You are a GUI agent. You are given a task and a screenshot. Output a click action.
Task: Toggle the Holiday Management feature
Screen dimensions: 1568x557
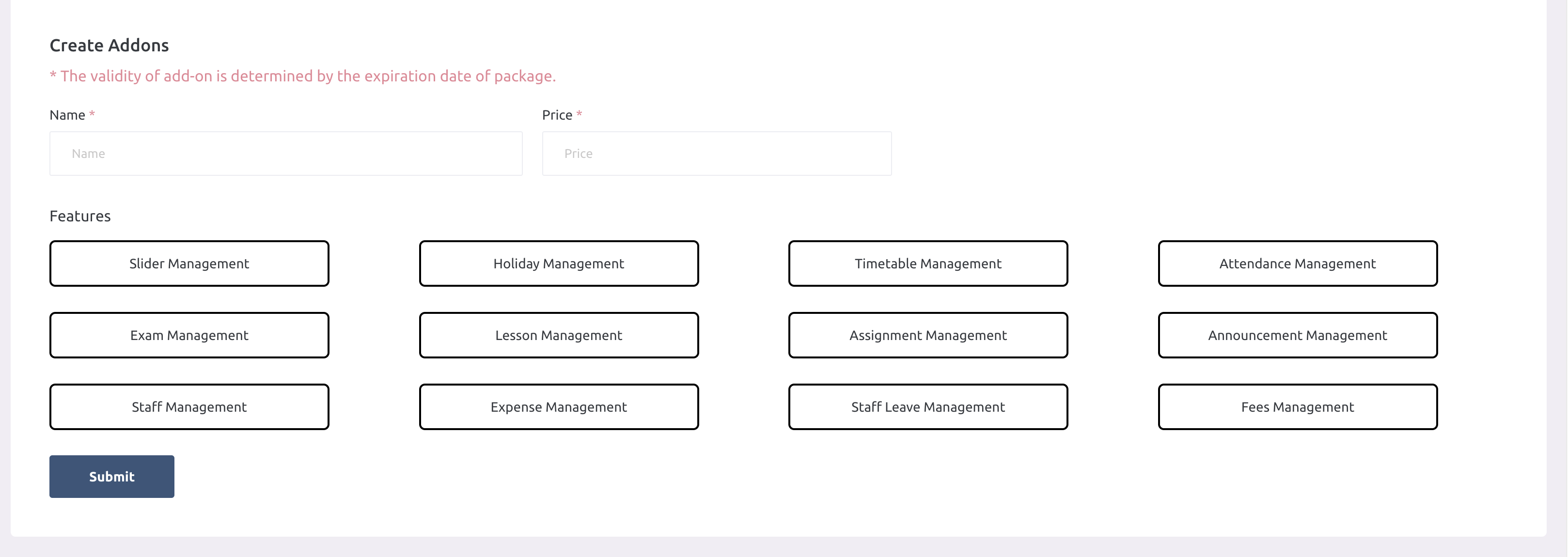558,263
